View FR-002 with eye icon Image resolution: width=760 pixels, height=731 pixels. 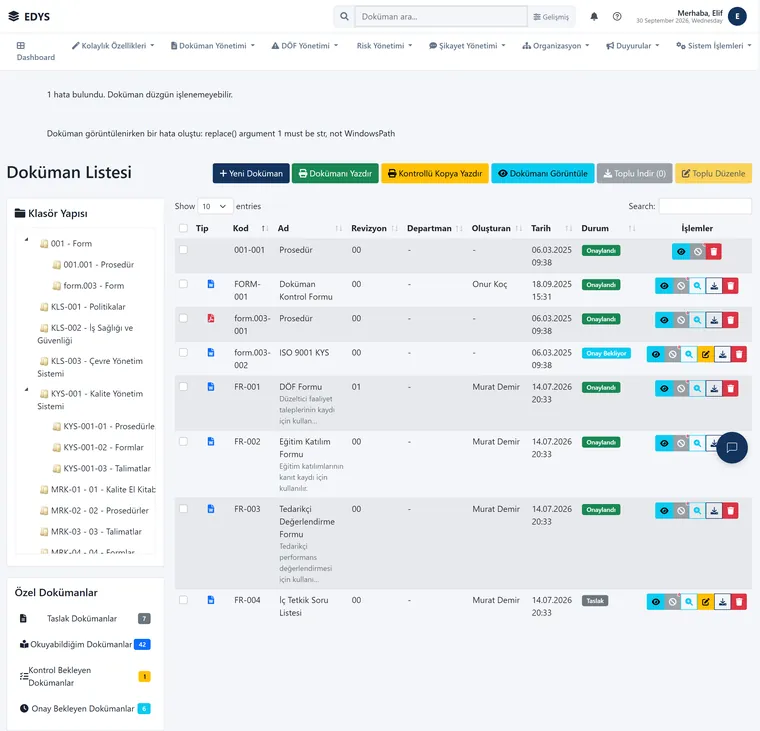(664, 443)
